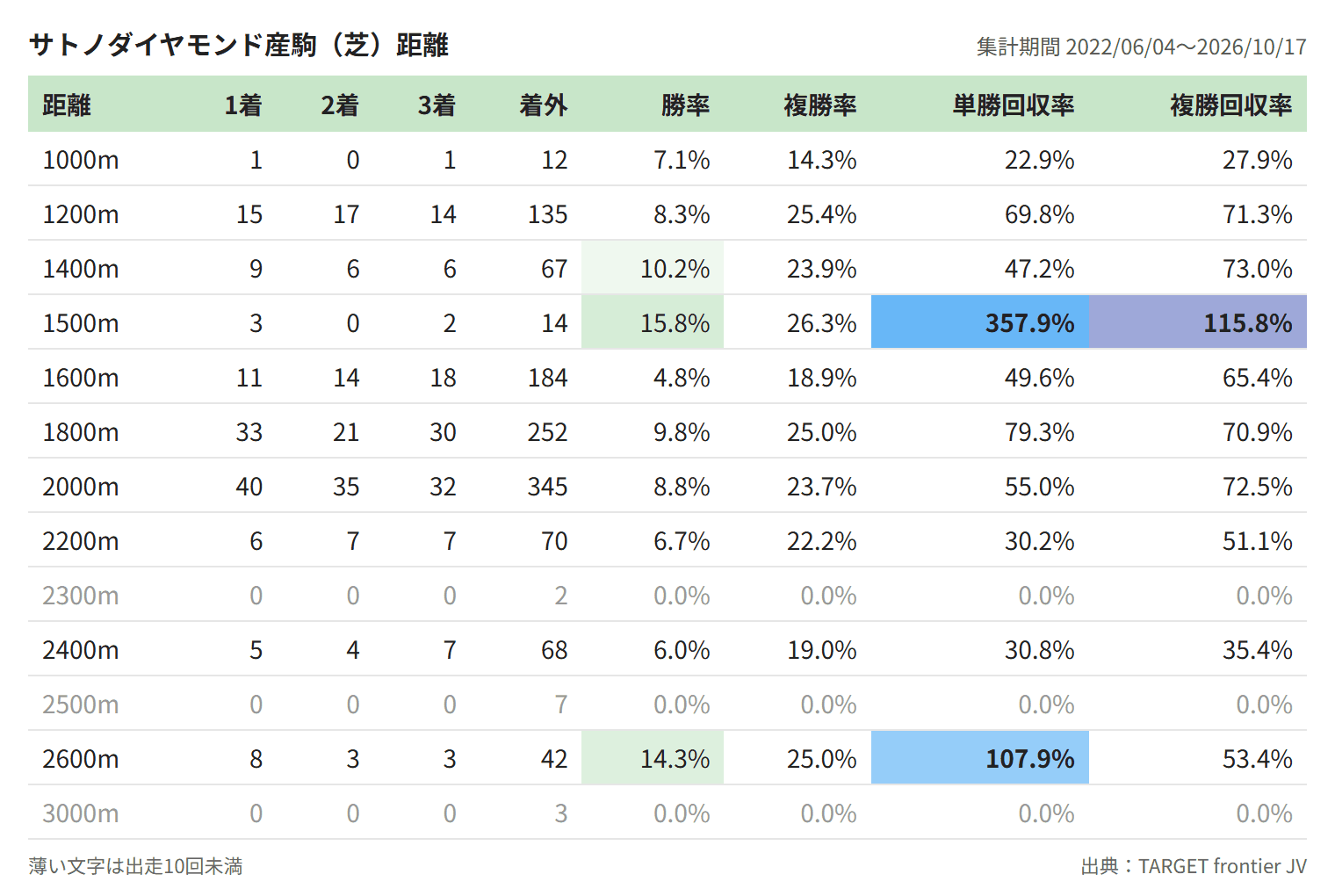1335x896 pixels.
Task: Select the 1000m distance row label
Action: click(x=81, y=160)
